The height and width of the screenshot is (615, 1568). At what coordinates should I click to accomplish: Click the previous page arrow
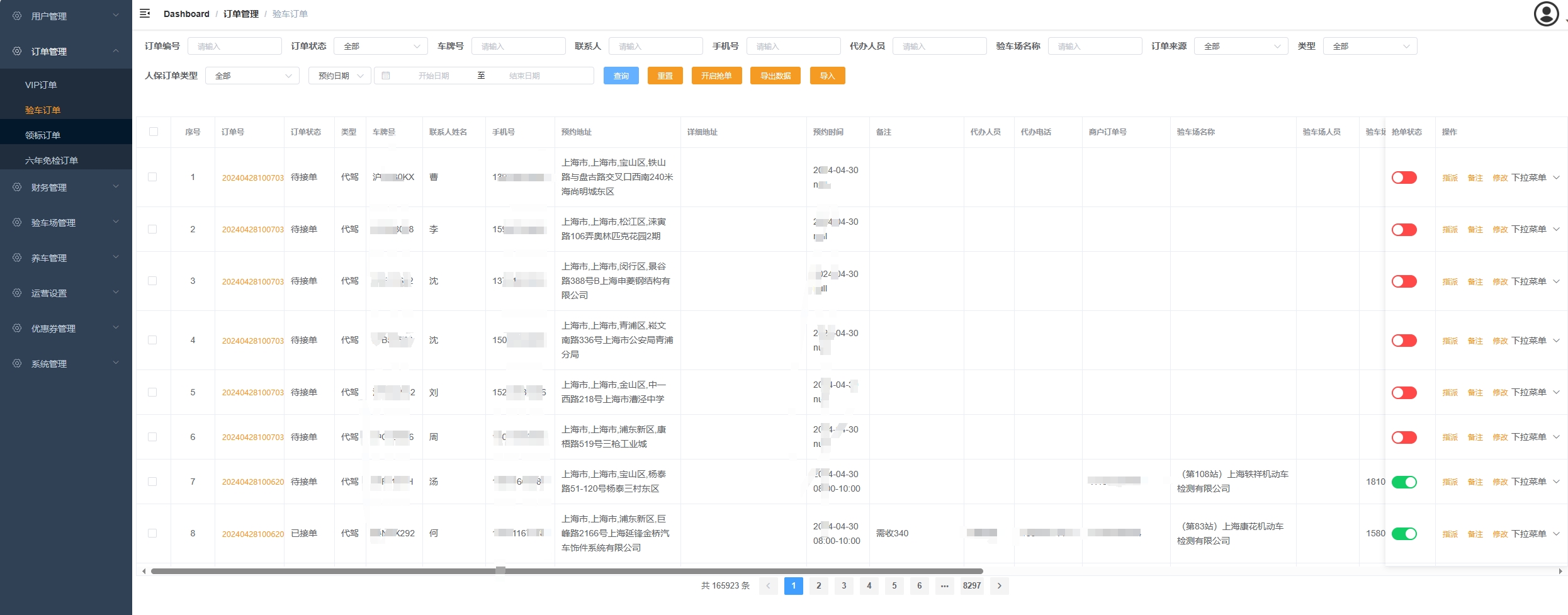(x=768, y=585)
